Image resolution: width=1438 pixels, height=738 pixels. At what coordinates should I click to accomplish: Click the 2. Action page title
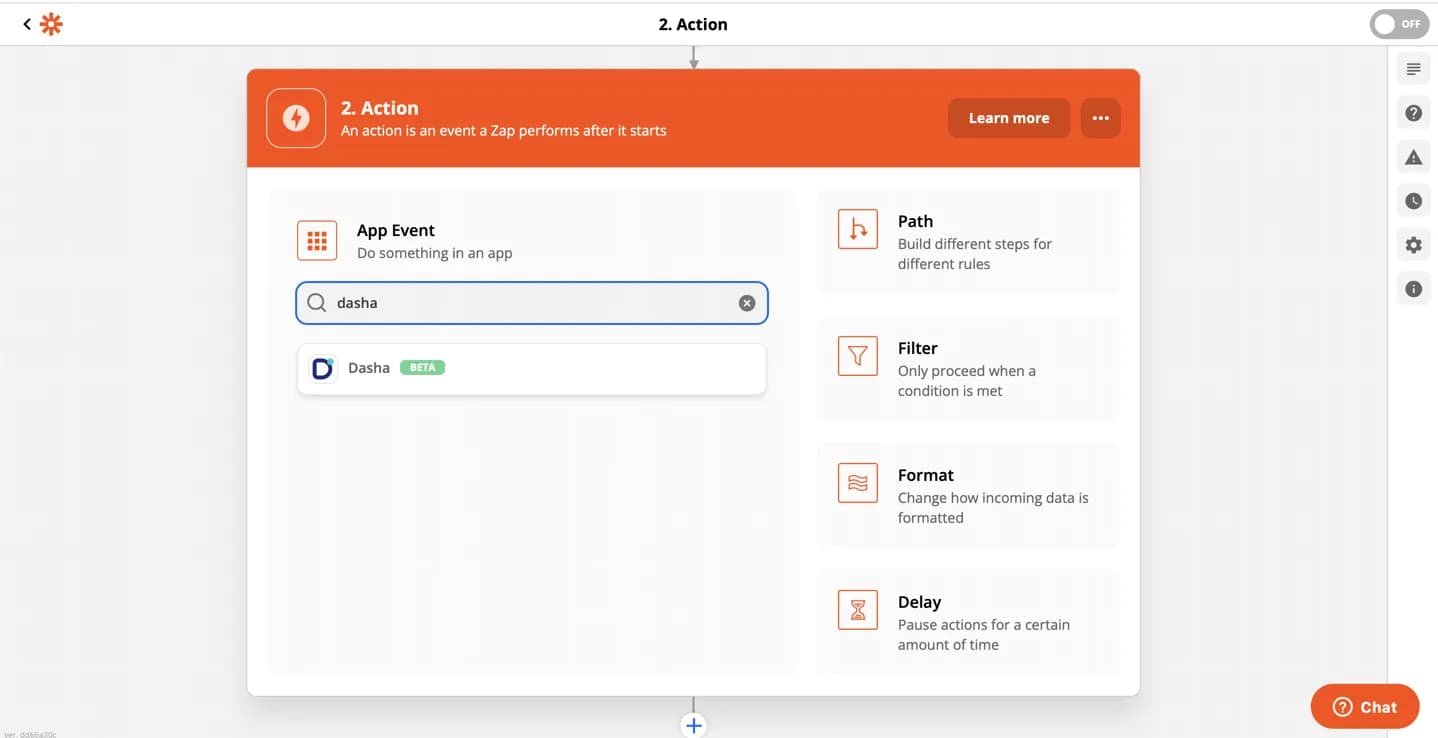(693, 24)
